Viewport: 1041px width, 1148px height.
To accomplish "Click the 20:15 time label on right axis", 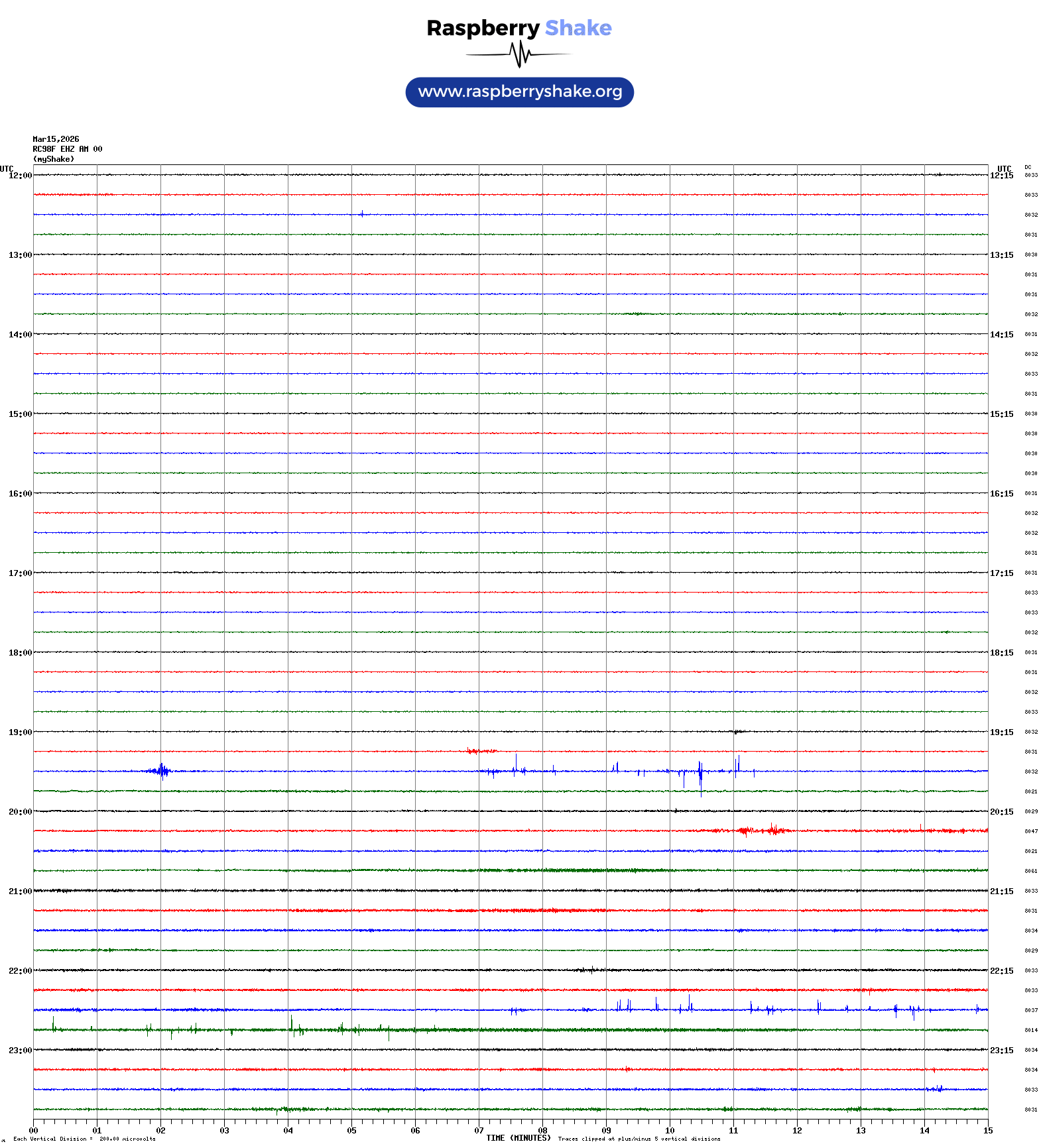I will [x=1001, y=812].
